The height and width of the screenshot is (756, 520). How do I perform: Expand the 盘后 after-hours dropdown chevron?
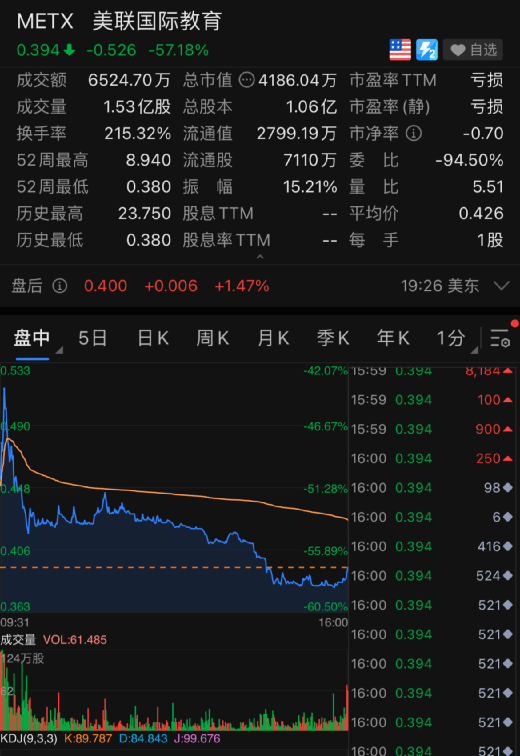pos(502,286)
